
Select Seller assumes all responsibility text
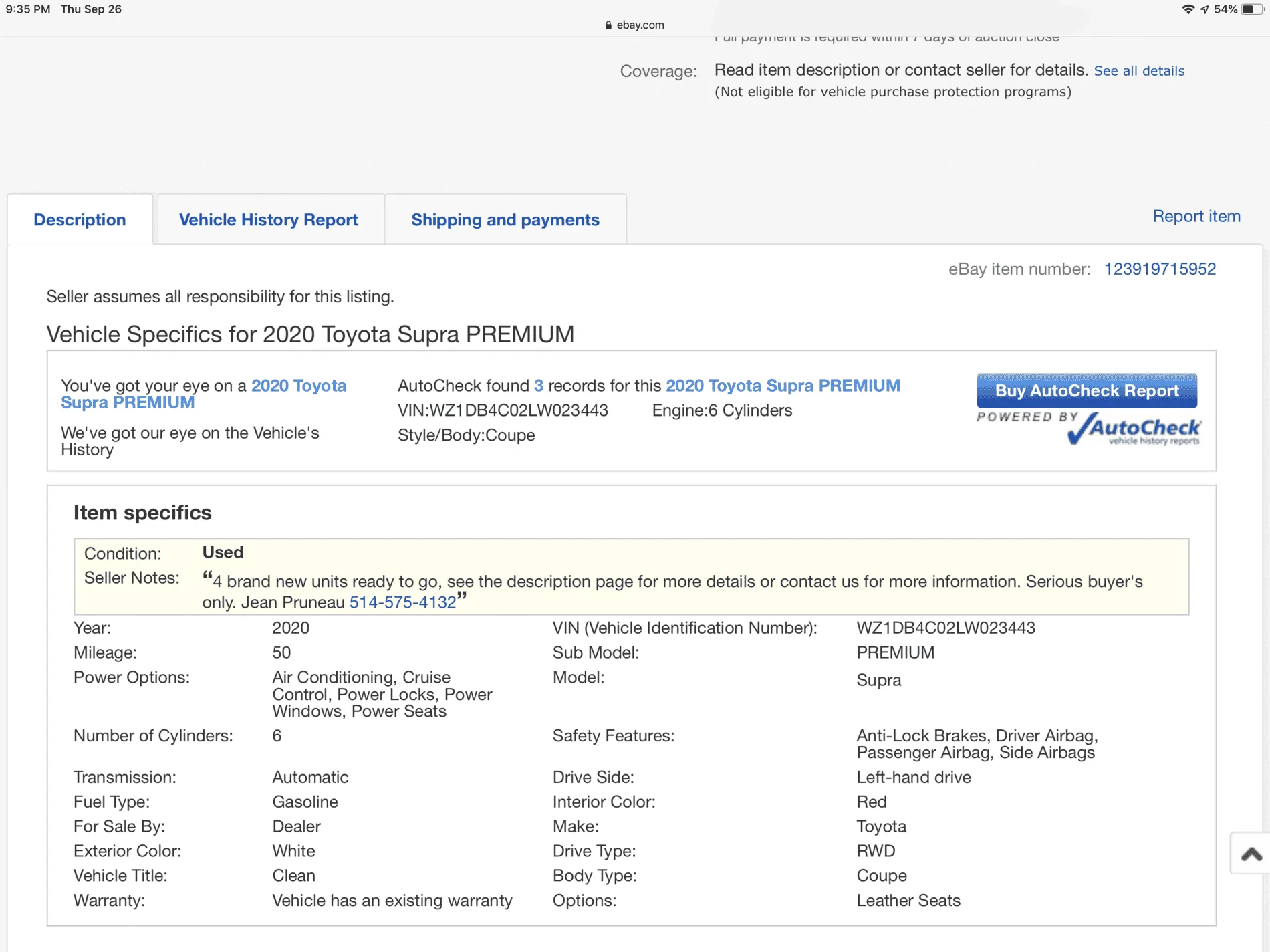(220, 296)
